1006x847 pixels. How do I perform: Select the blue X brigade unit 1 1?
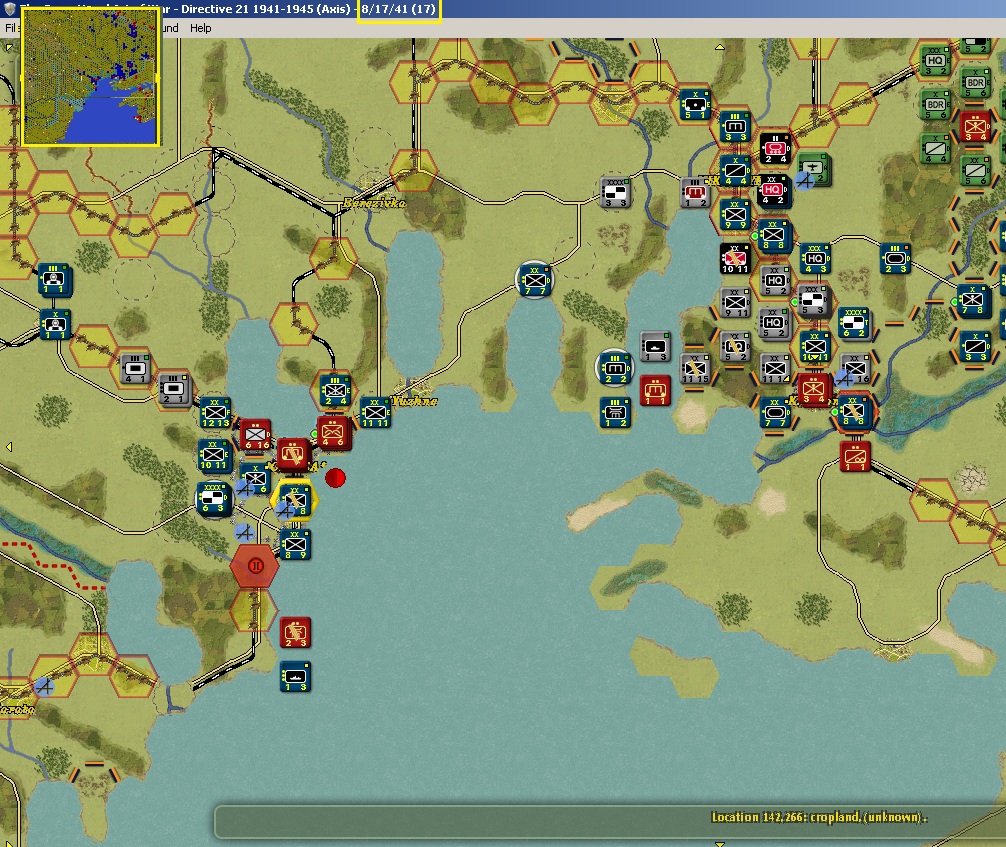pyautogui.click(x=55, y=325)
